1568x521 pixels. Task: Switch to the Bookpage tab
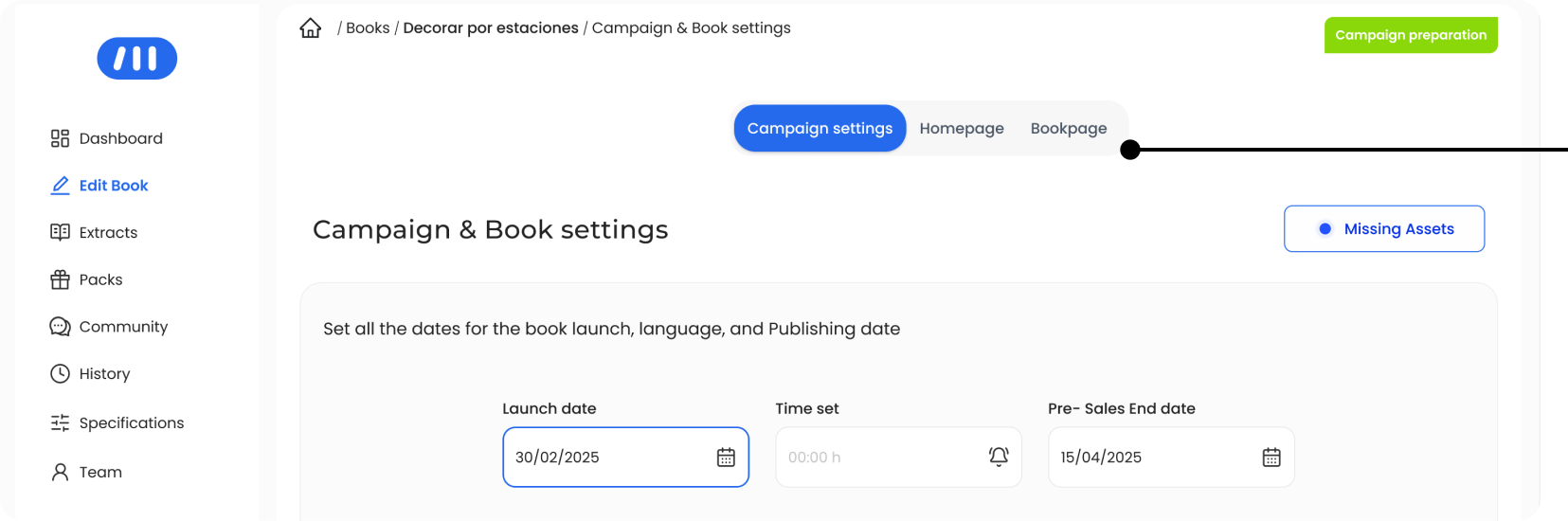click(1069, 128)
